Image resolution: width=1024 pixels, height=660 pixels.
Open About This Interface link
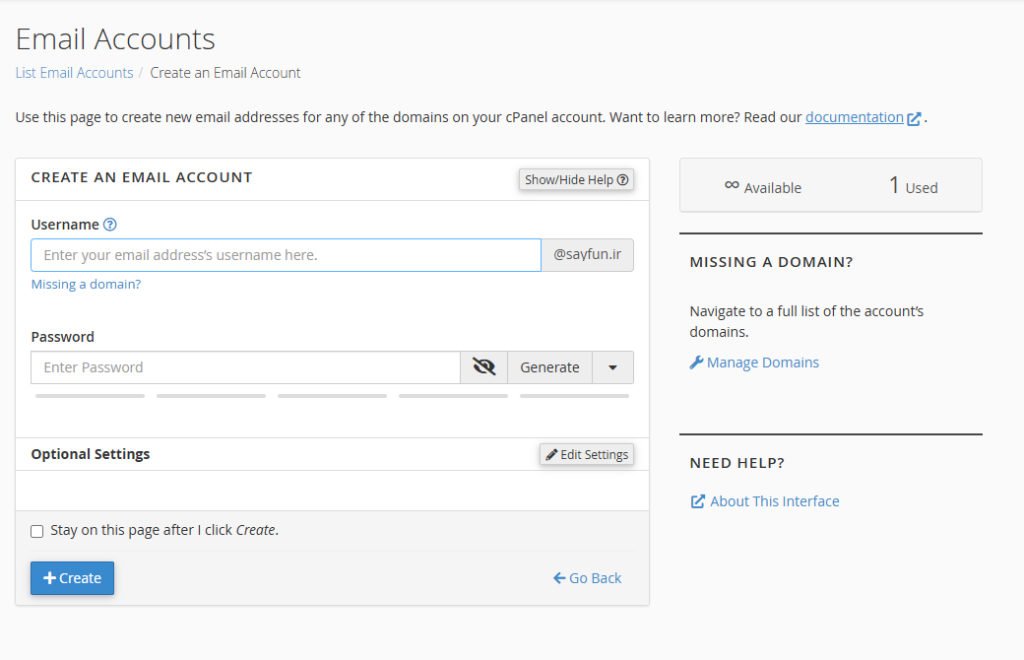765,501
